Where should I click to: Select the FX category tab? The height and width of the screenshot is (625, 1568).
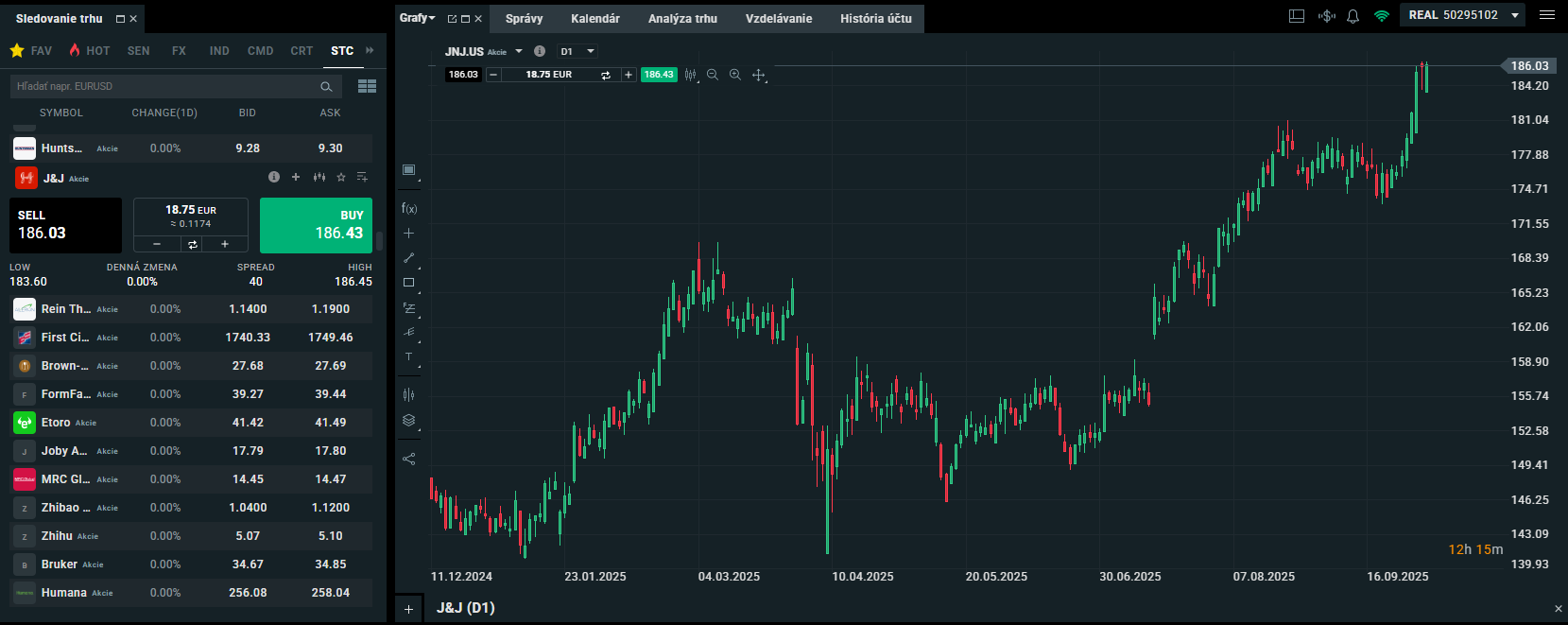pyautogui.click(x=179, y=51)
